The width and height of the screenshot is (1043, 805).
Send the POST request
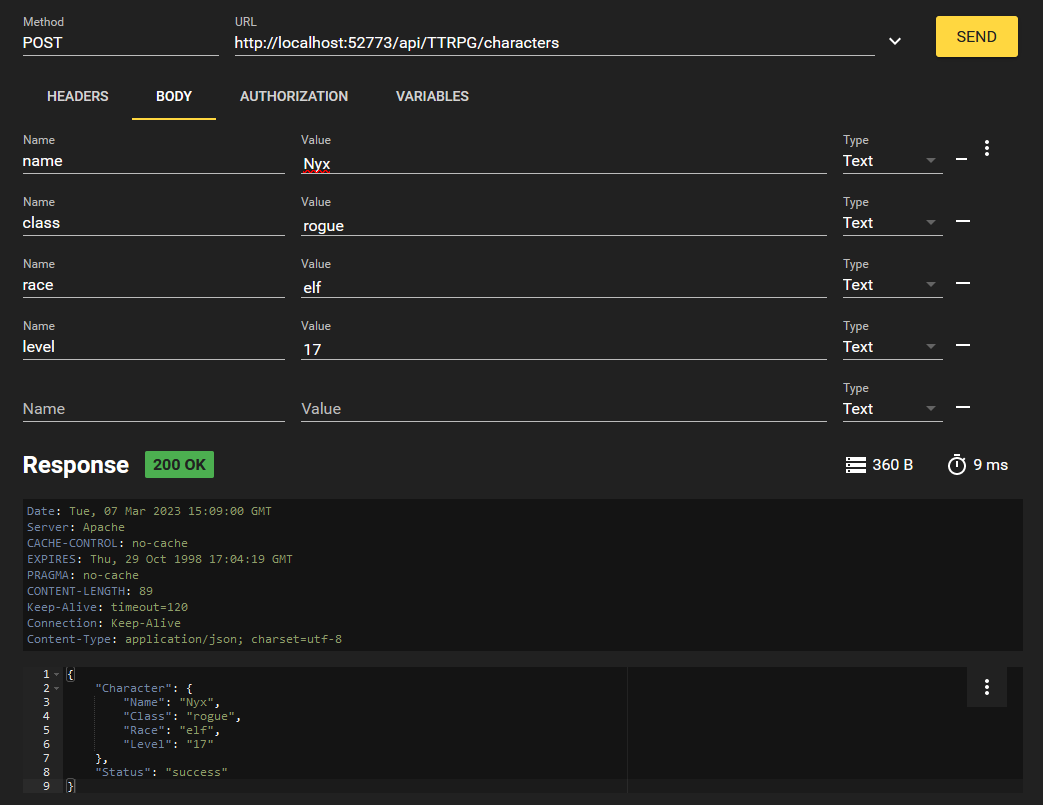tap(976, 37)
